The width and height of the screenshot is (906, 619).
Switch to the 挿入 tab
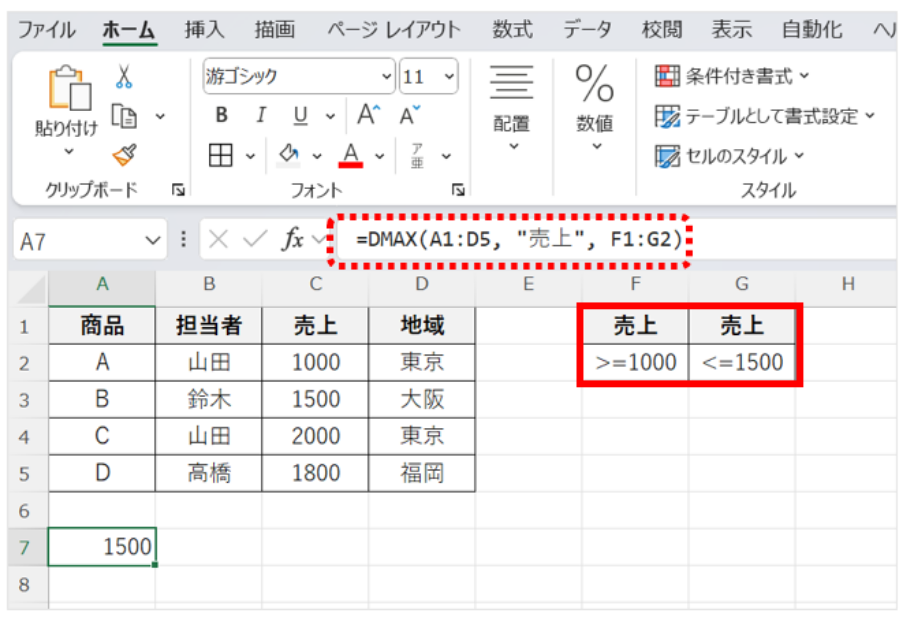pyautogui.click(x=204, y=30)
